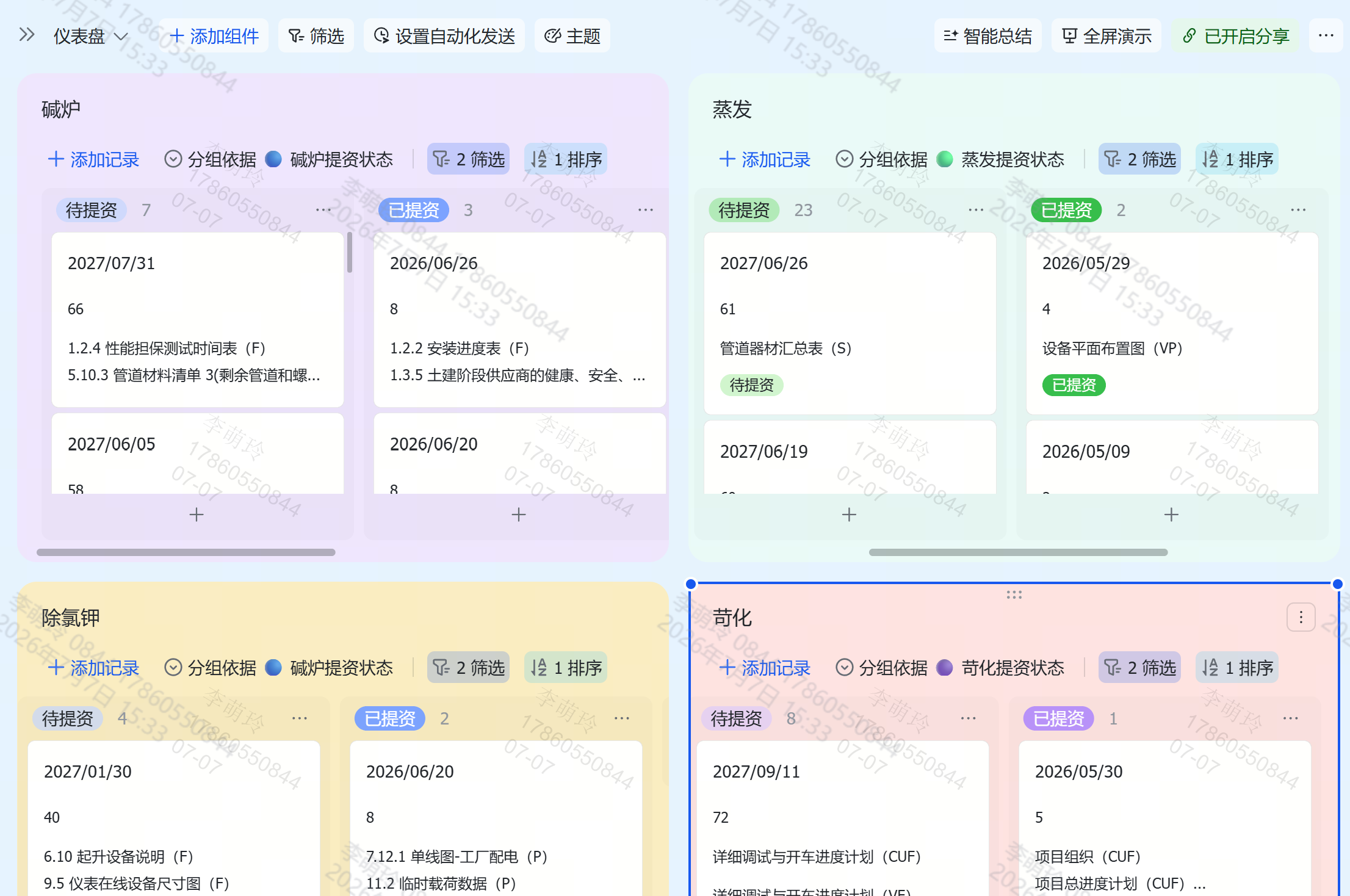Click 1 排序 in 苛化 panel

(x=1237, y=668)
